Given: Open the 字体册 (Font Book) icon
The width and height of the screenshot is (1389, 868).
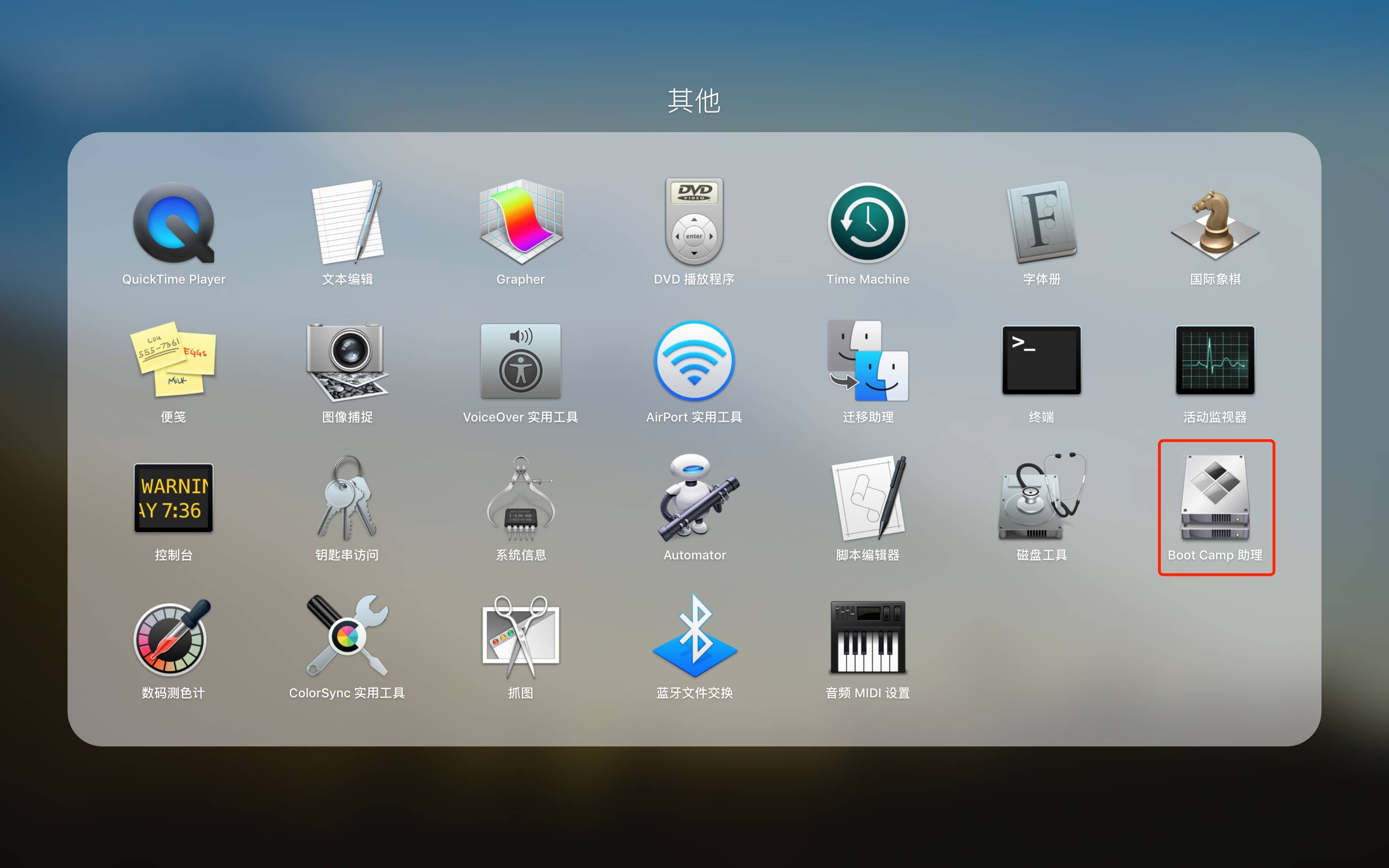Looking at the screenshot, I should 1041,223.
